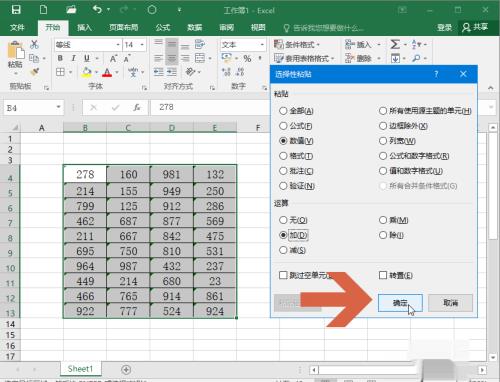The height and width of the screenshot is (382, 500).
Task: Click the Borders grid icon
Action: tap(60, 72)
